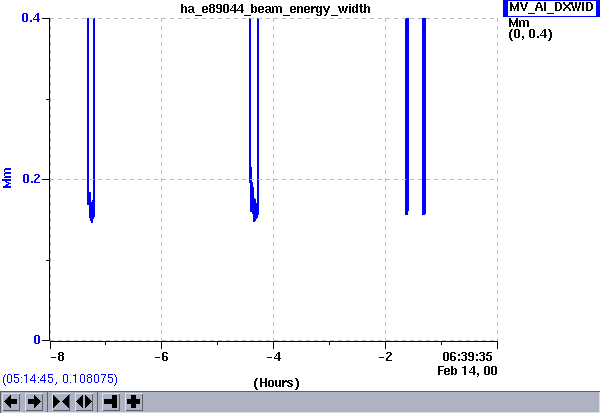
Task: Click the 0.2 tick on y-axis
Action: point(32,179)
